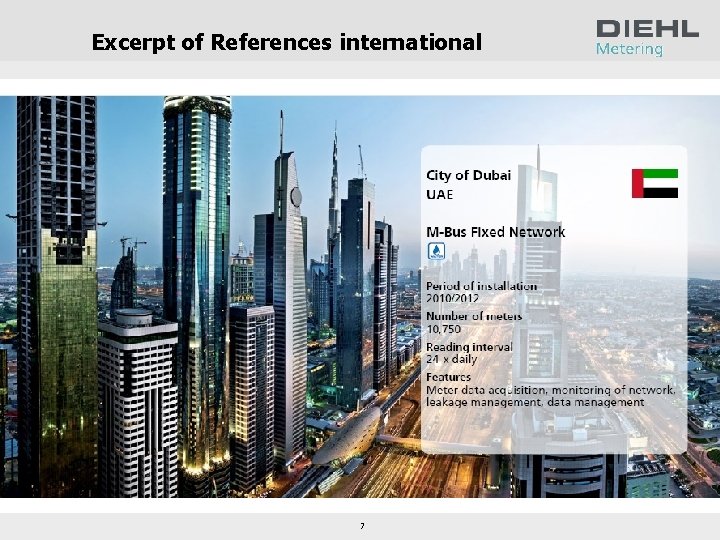Select the 'Number of meters' label
The image size is (720, 540).
[474, 316]
